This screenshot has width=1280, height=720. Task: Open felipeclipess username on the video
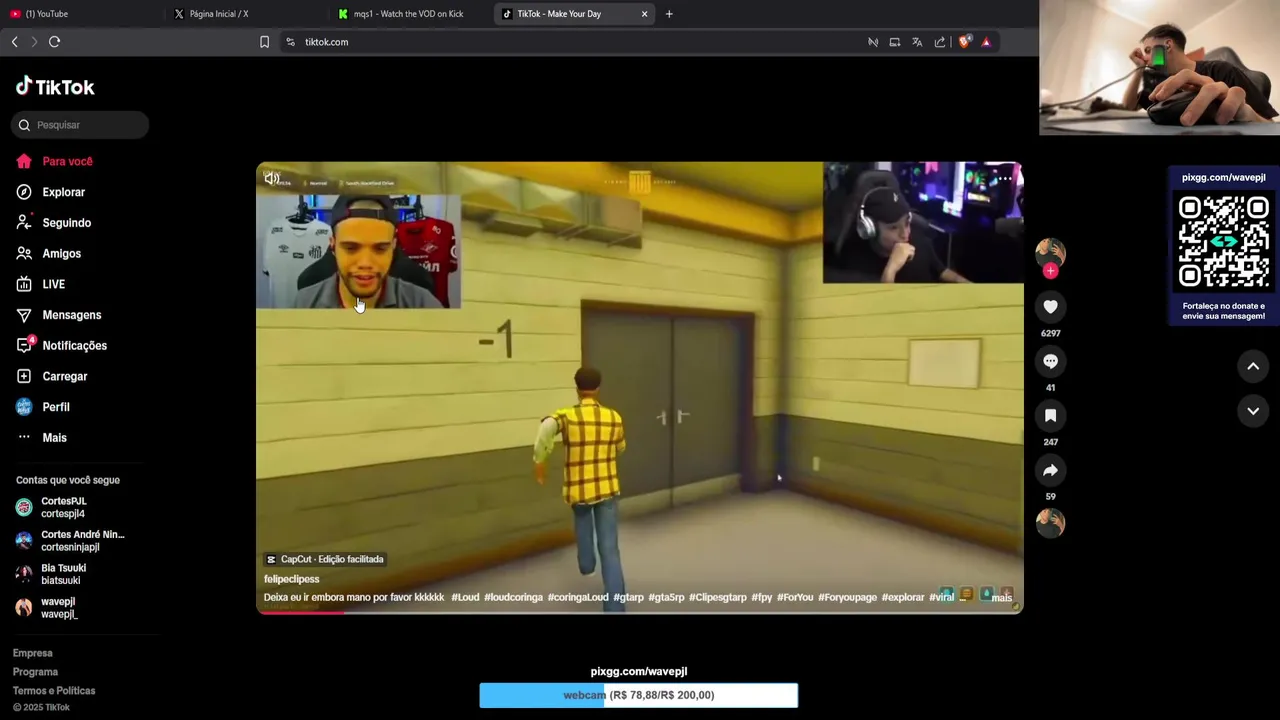click(x=292, y=579)
